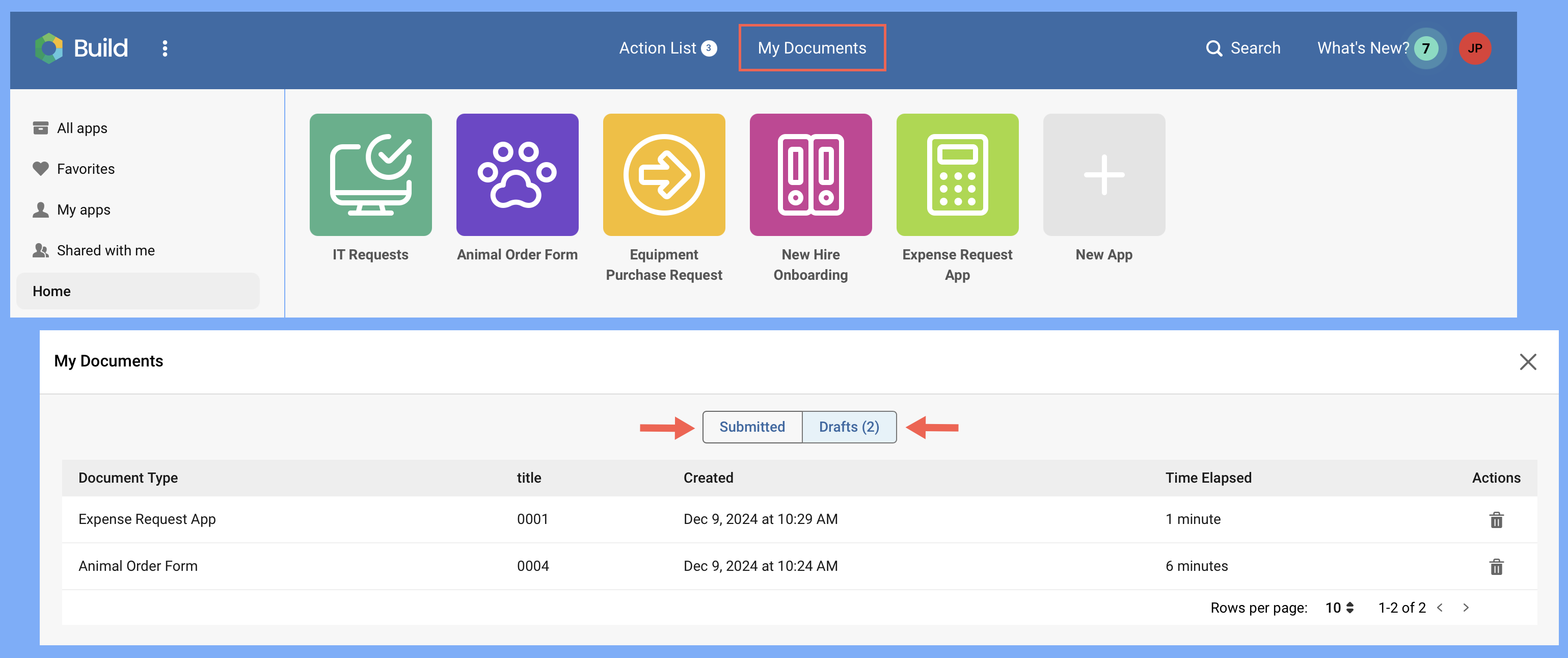
Task: Open My Documents from the top bar
Action: click(x=812, y=47)
